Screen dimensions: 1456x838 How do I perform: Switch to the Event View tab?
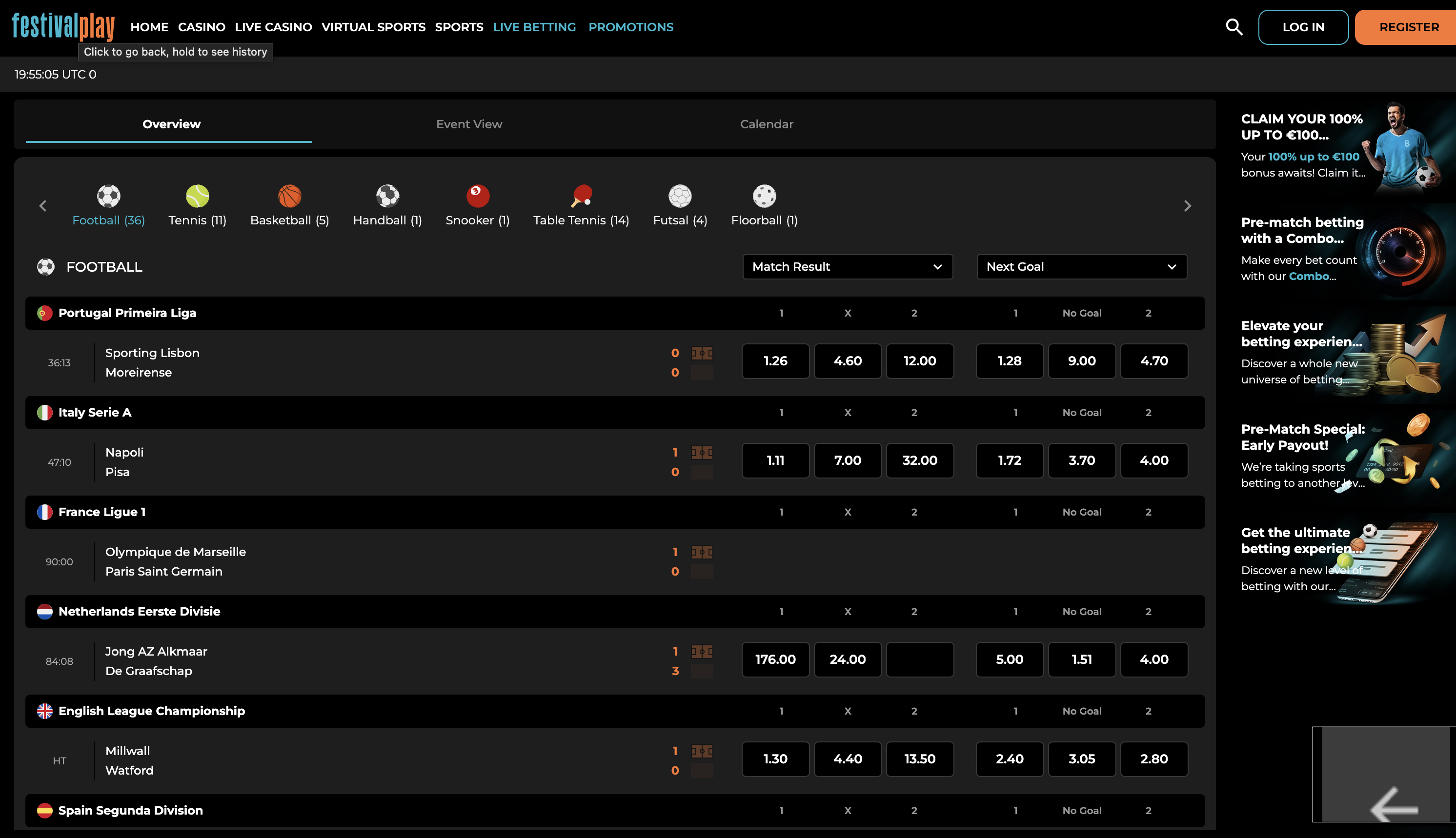coord(468,124)
